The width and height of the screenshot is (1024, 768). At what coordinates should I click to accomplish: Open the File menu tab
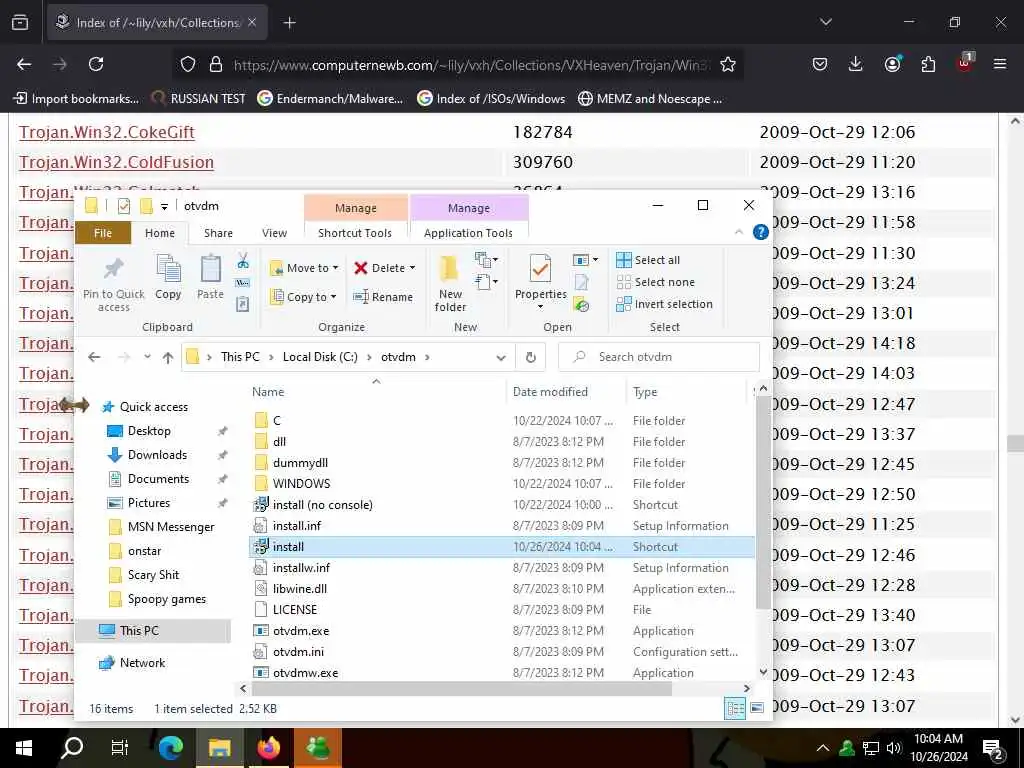[x=103, y=233]
